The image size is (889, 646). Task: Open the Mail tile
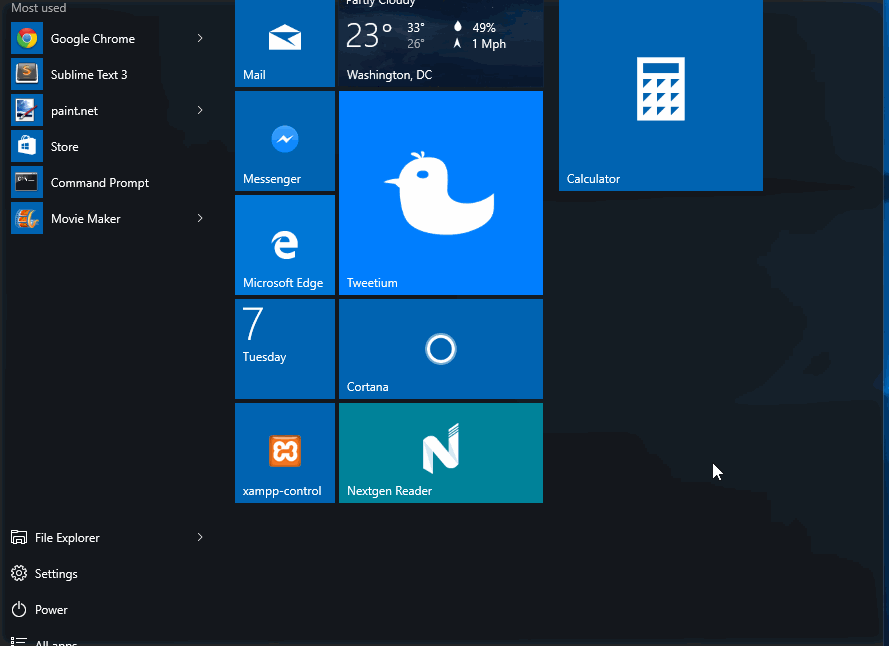(x=285, y=43)
